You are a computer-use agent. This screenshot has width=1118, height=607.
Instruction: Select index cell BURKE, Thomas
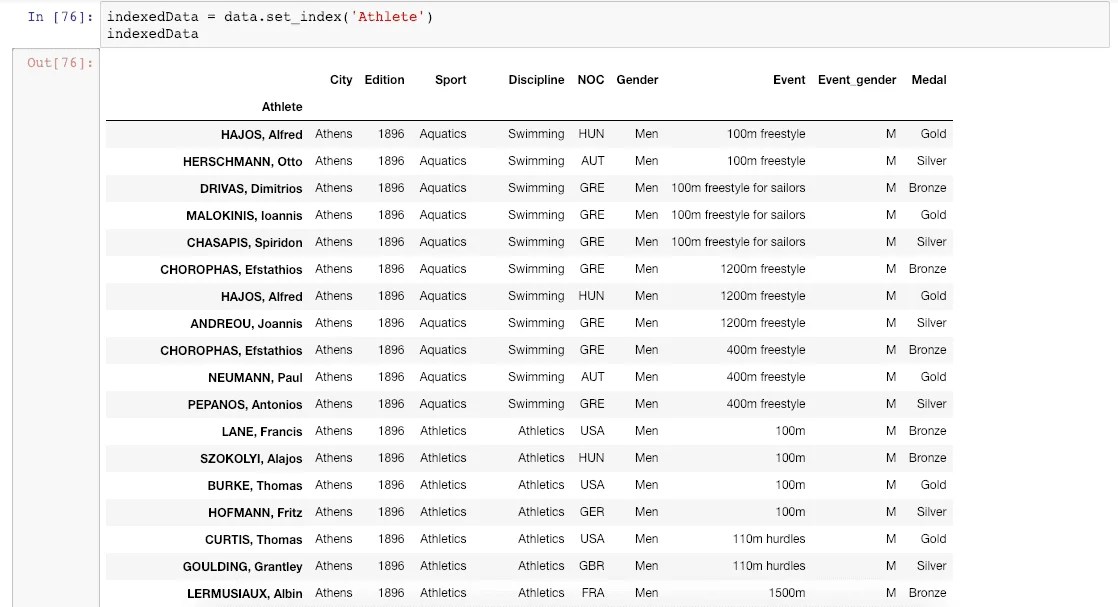click(x=255, y=486)
